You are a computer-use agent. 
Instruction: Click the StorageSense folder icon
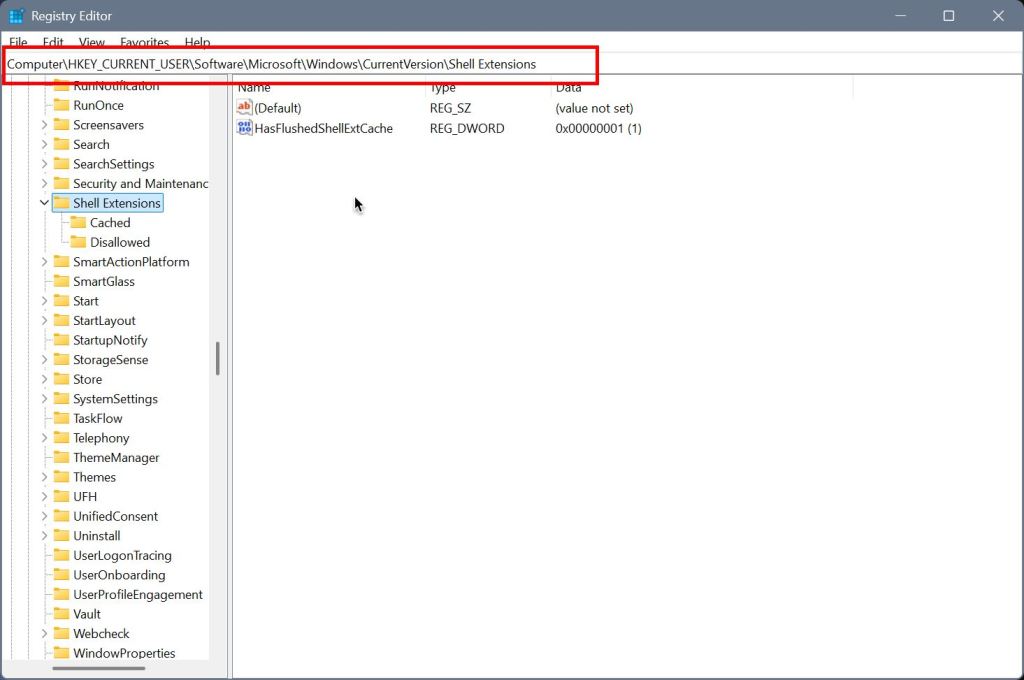click(x=61, y=360)
